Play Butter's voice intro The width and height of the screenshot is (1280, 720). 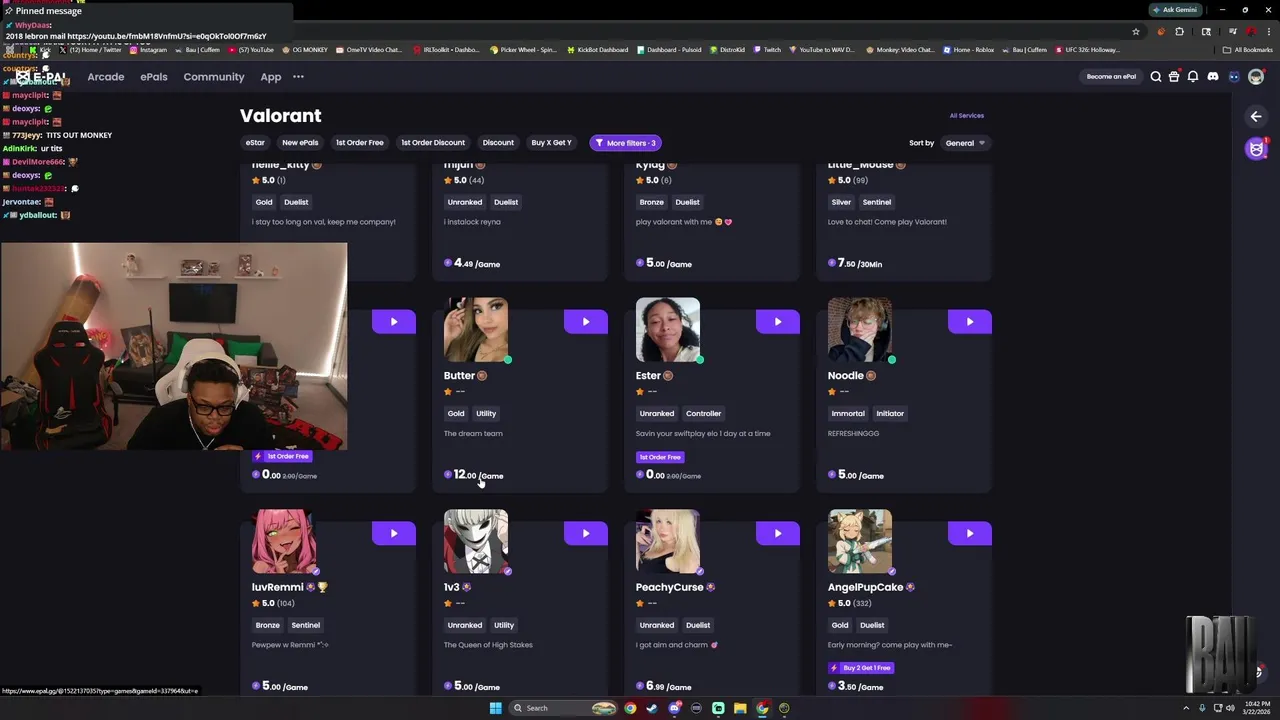586,321
